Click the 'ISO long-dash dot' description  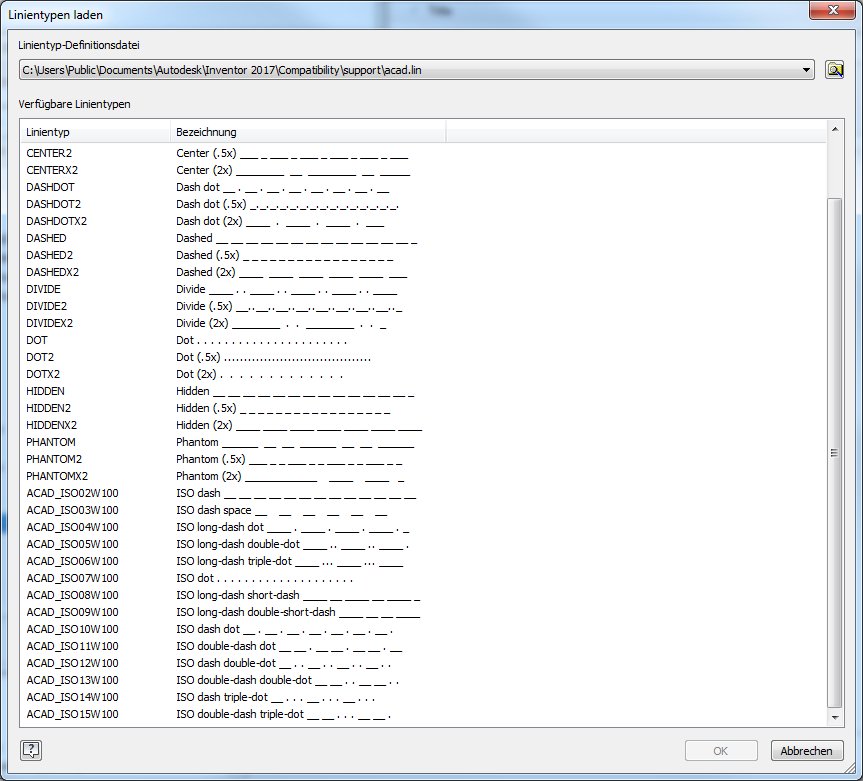(293, 527)
